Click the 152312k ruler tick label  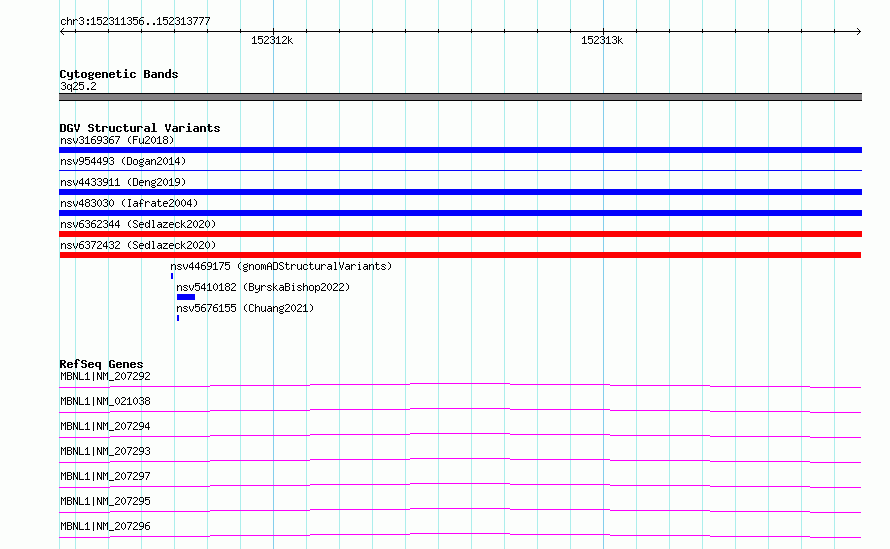click(x=272, y=40)
